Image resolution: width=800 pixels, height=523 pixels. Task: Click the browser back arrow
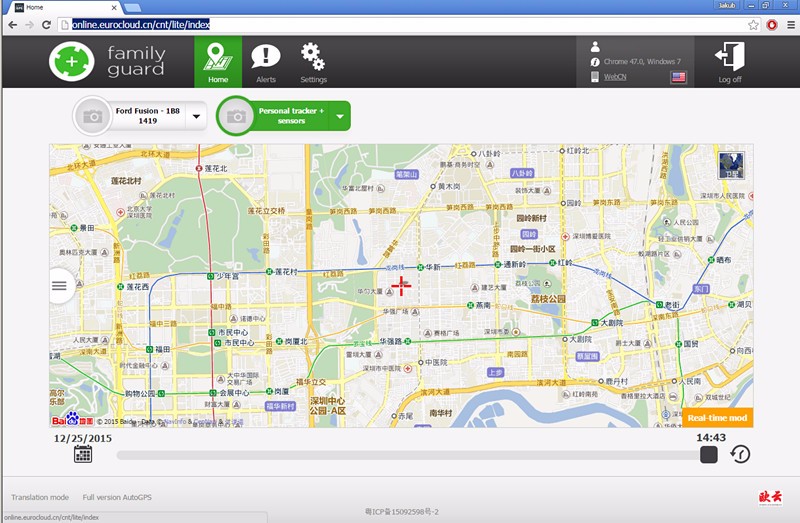(13, 24)
